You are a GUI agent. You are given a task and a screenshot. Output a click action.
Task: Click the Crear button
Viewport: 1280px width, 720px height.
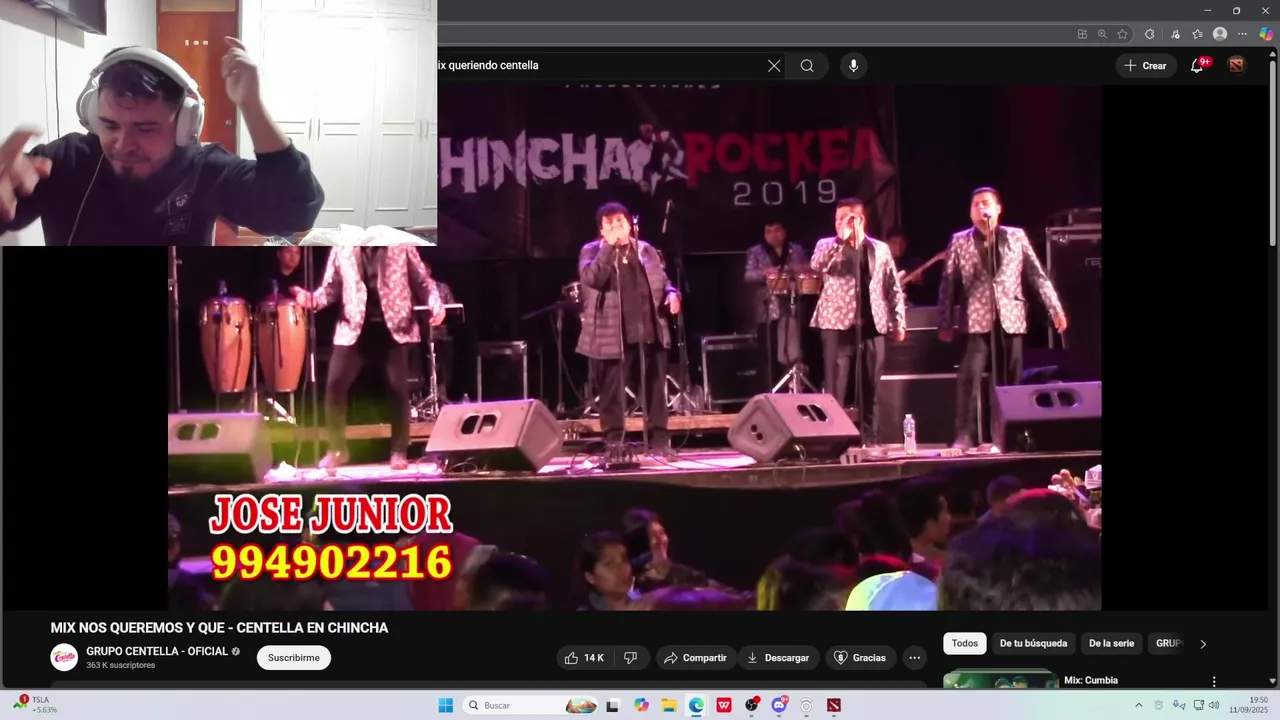point(1145,66)
